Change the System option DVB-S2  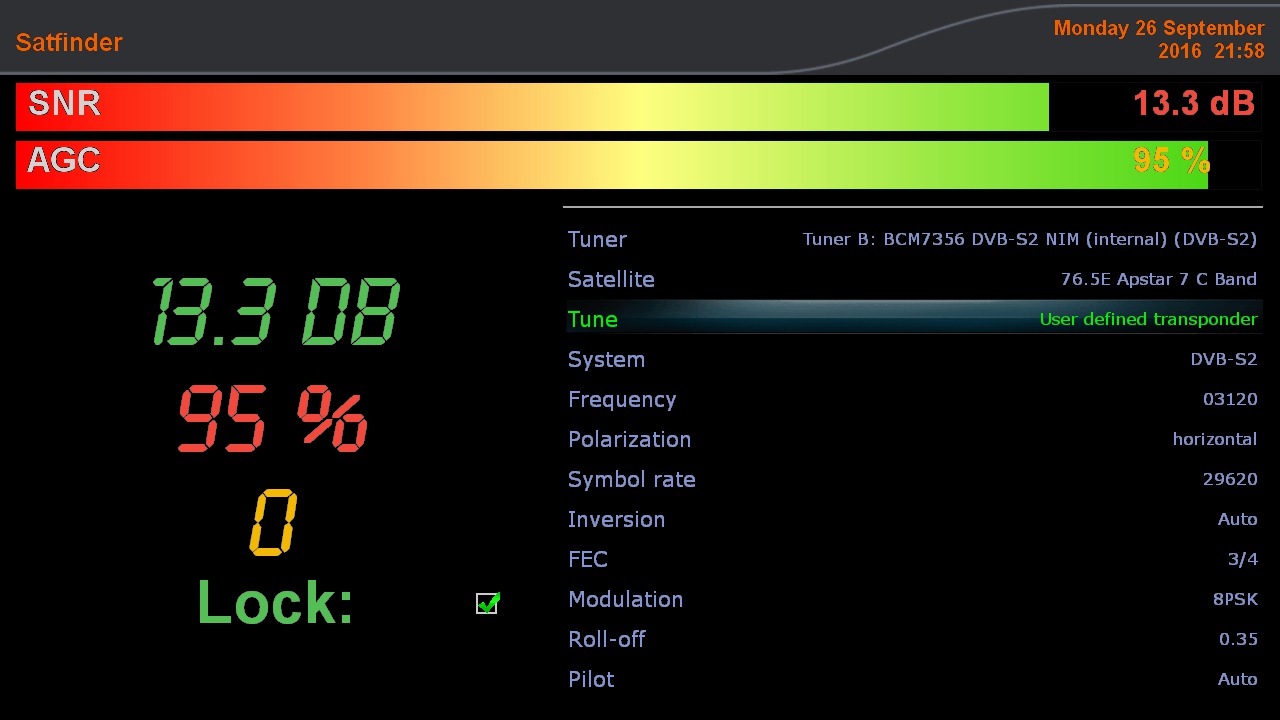click(912, 360)
